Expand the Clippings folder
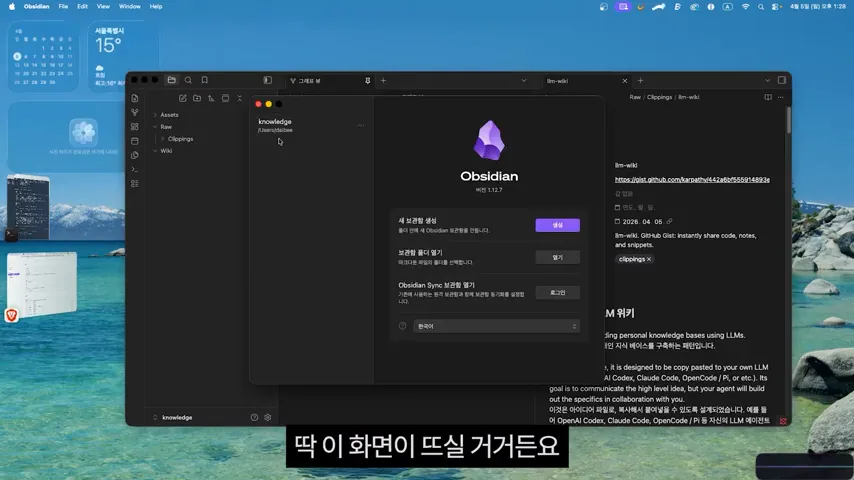The image size is (854, 480). point(180,139)
